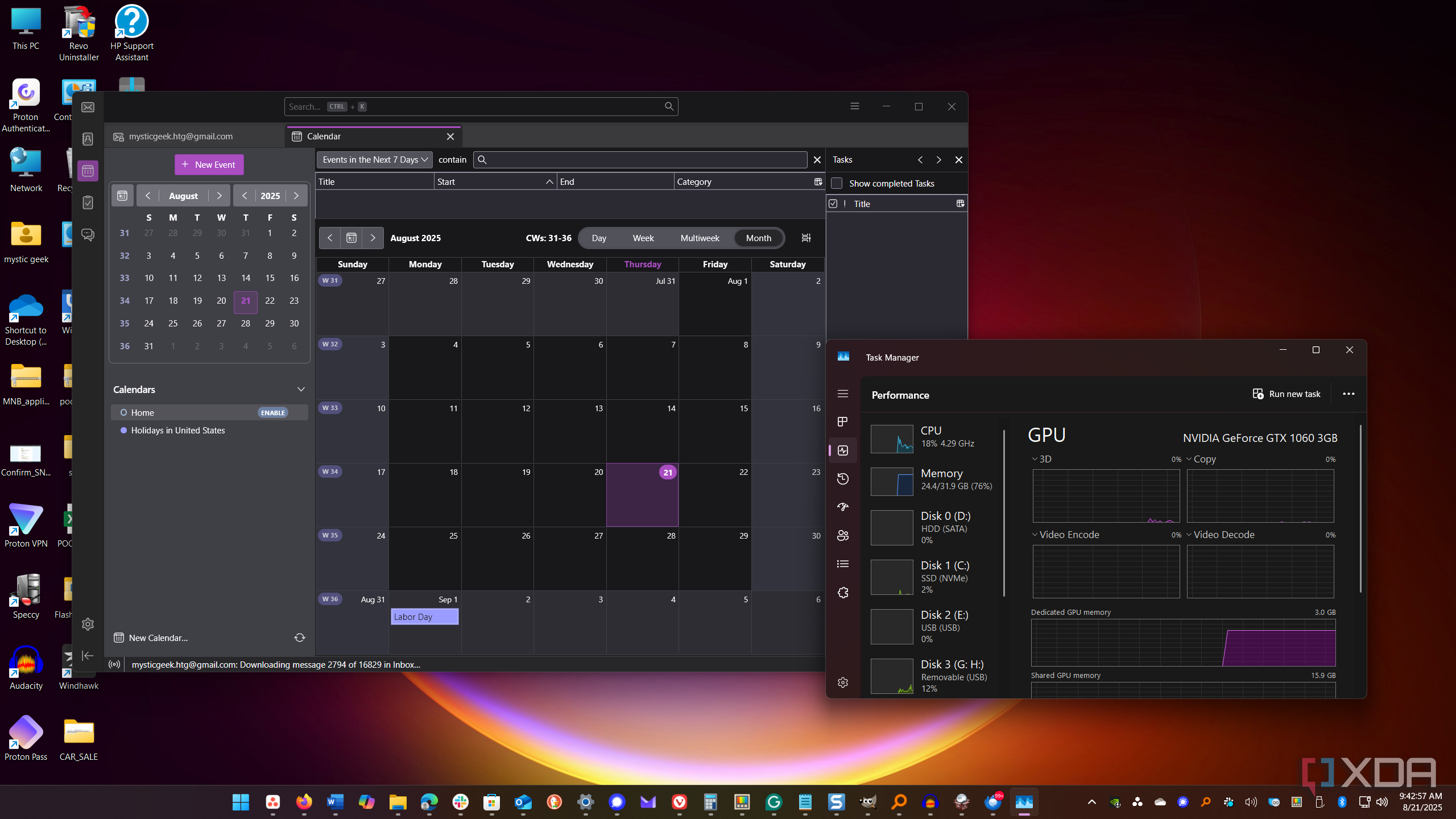1456x819 pixels.
Task: Toggle Holidays in United States calendar visibility
Action: pos(123,431)
